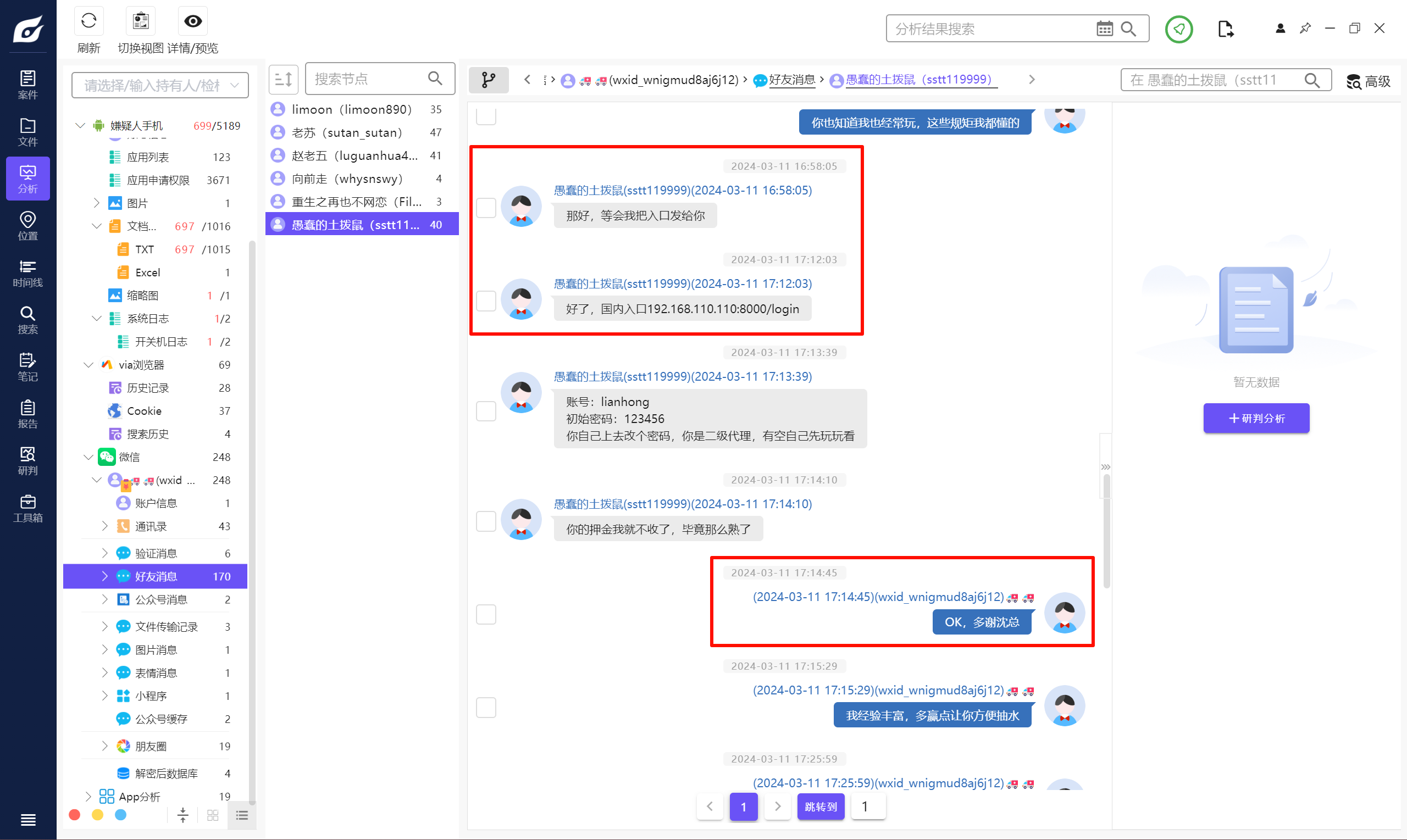Check the box for 我经验丰富 message
This screenshot has width=1407, height=840.
[486, 708]
